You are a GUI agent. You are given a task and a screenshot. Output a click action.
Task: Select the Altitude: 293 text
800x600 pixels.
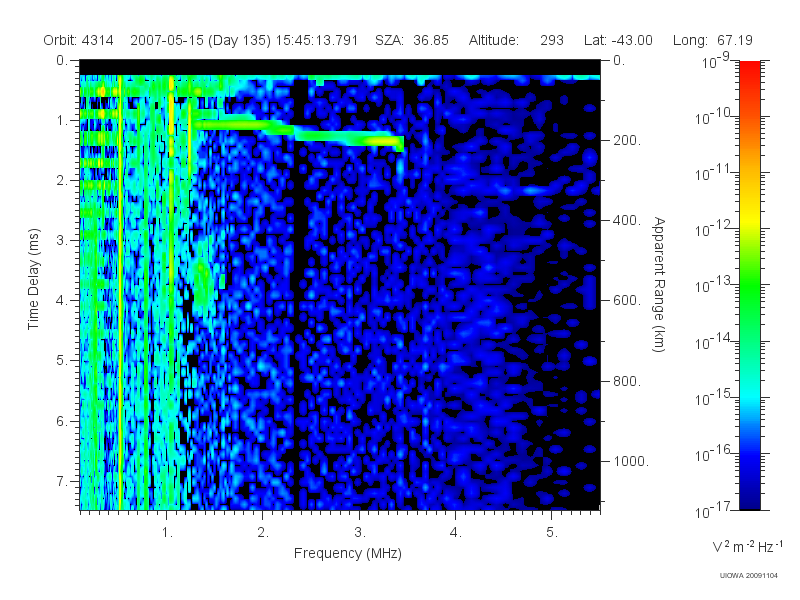tap(516, 40)
